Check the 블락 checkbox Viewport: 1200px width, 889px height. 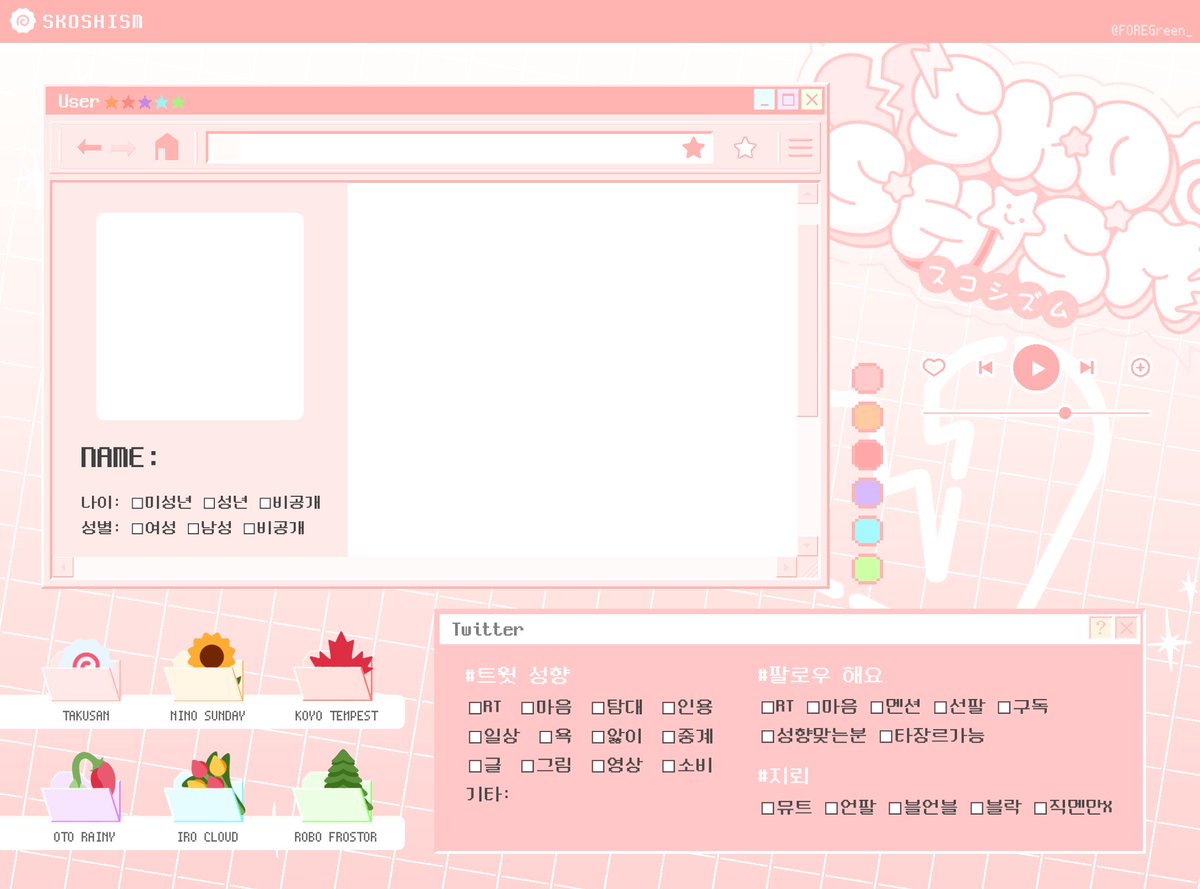point(977,807)
